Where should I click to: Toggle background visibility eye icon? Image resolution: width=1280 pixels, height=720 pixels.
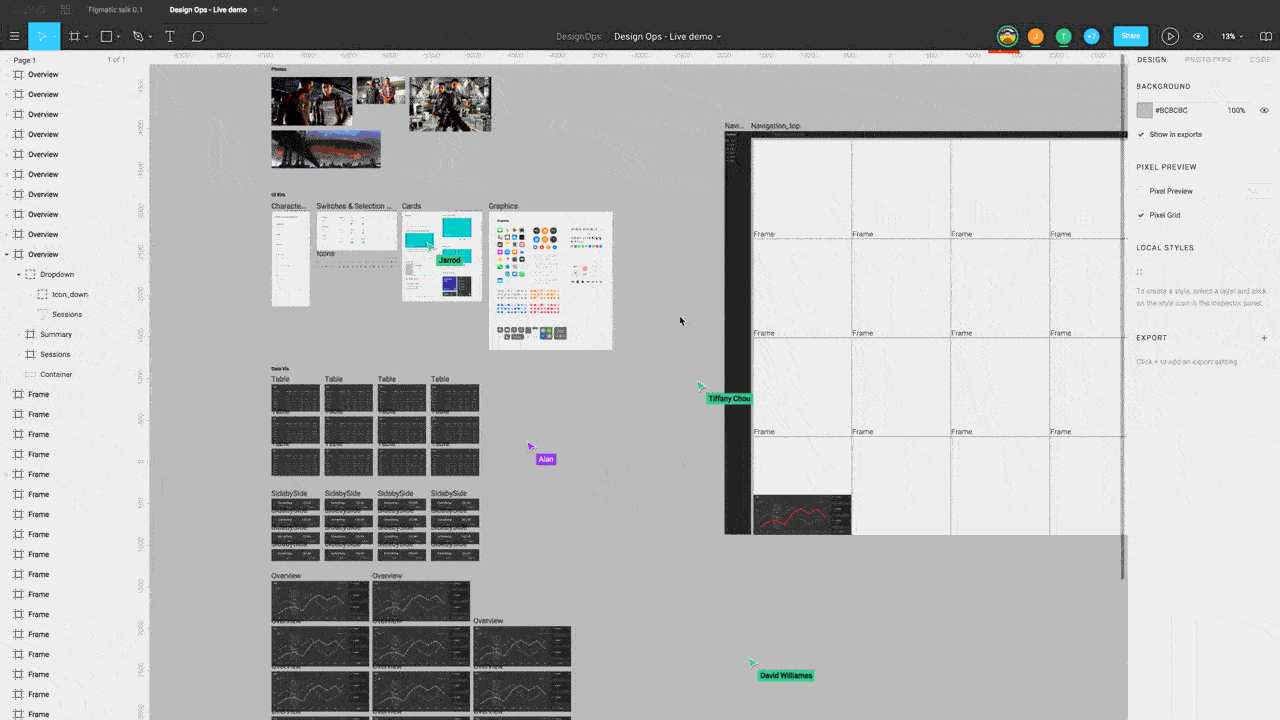1264,110
